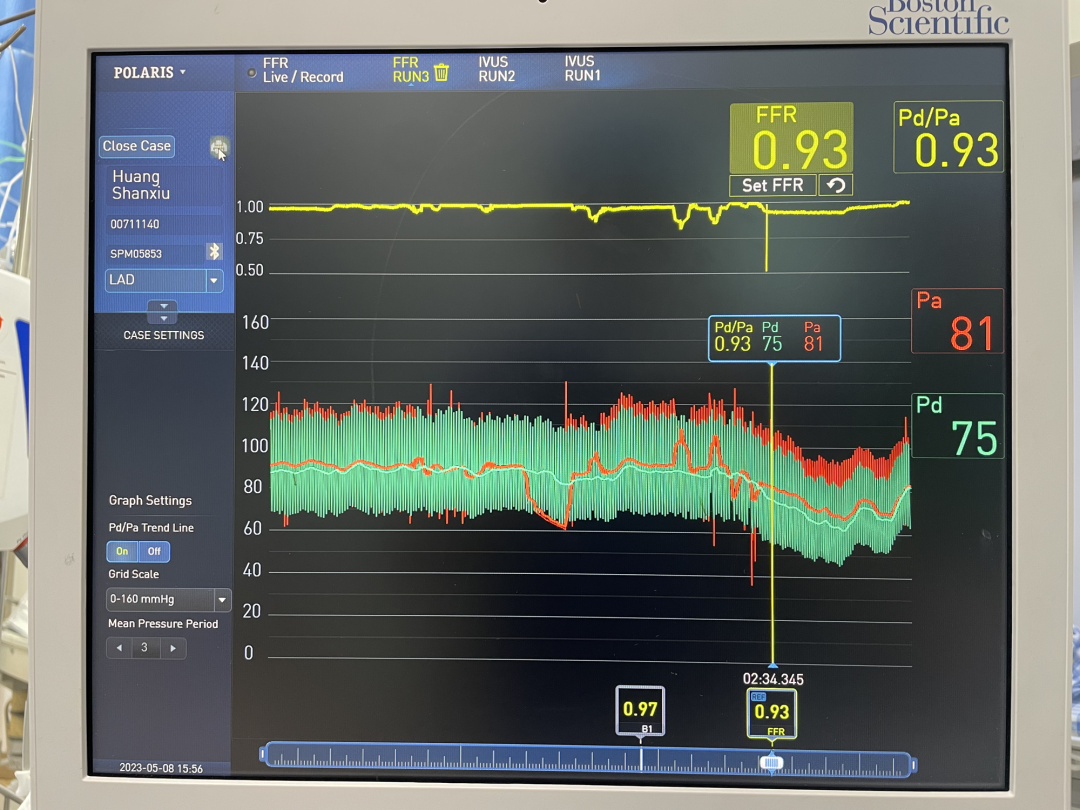Click the yellow FFR 0.93 readout box
1080x810 pixels.
(791, 138)
